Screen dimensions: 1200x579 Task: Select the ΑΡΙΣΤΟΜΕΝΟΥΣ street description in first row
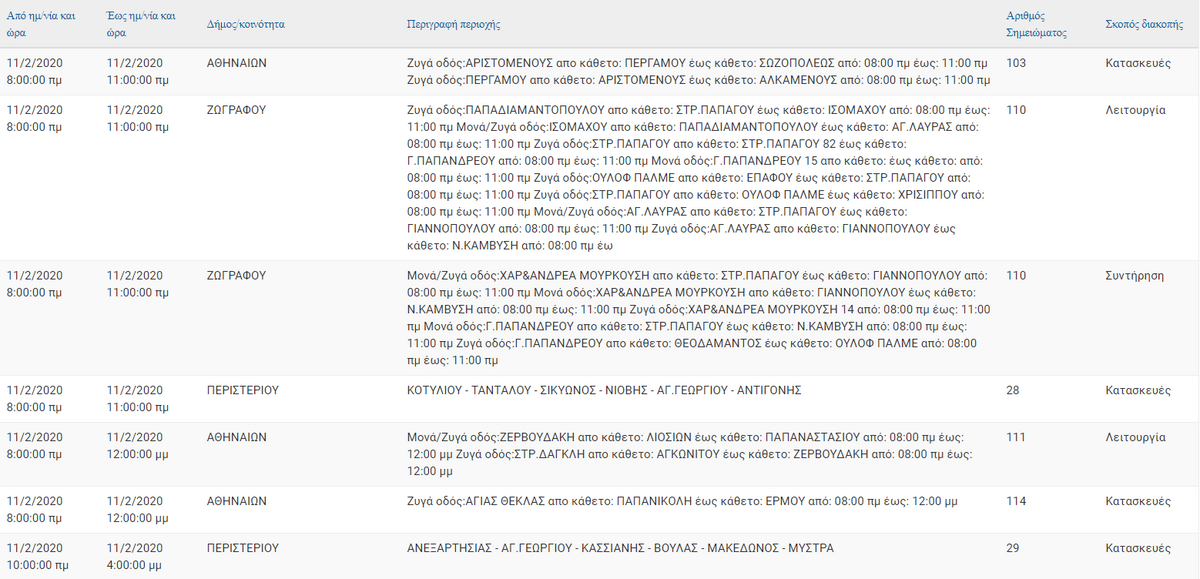[698, 72]
